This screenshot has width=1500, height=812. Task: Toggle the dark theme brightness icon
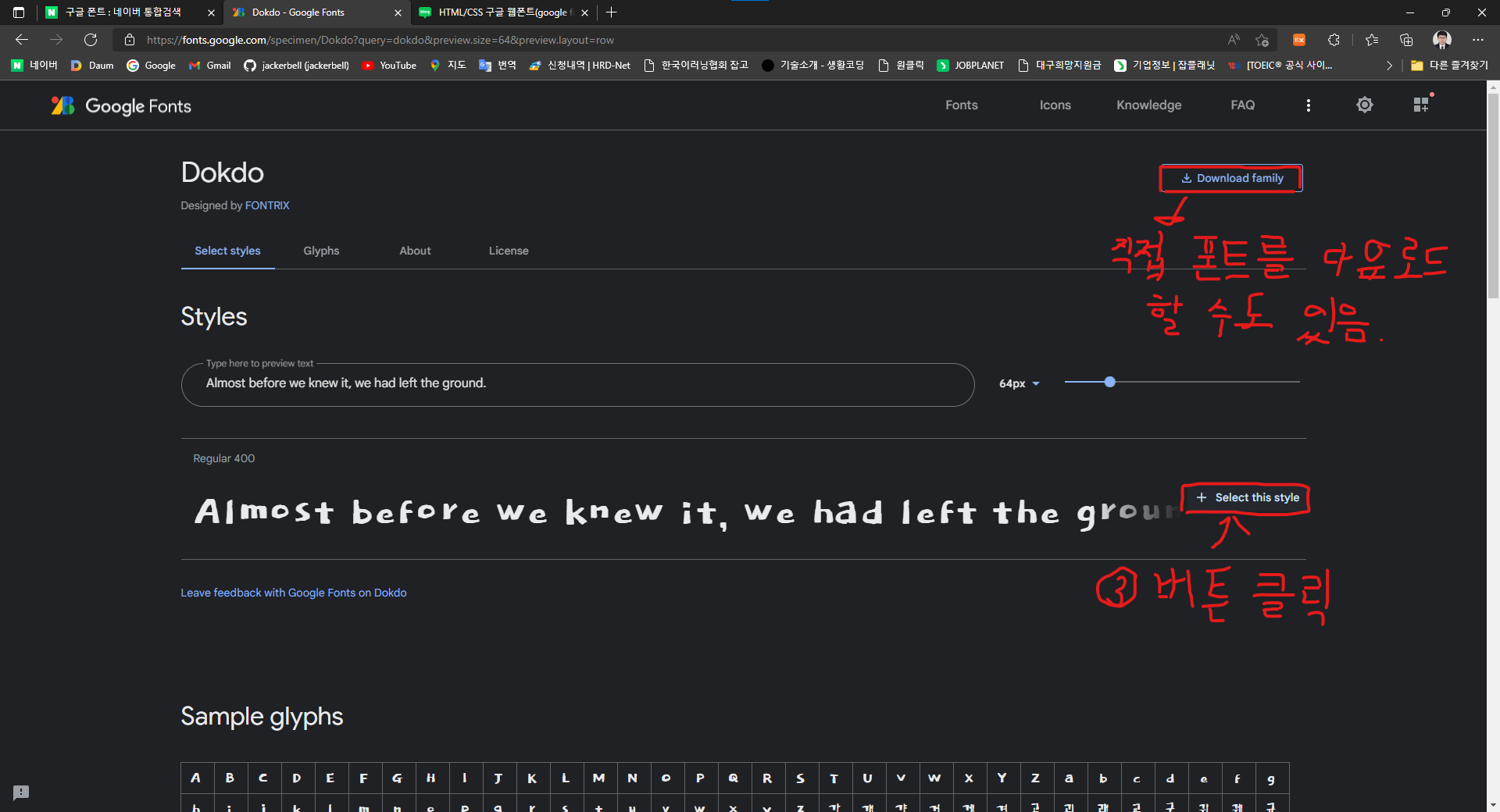point(1364,105)
